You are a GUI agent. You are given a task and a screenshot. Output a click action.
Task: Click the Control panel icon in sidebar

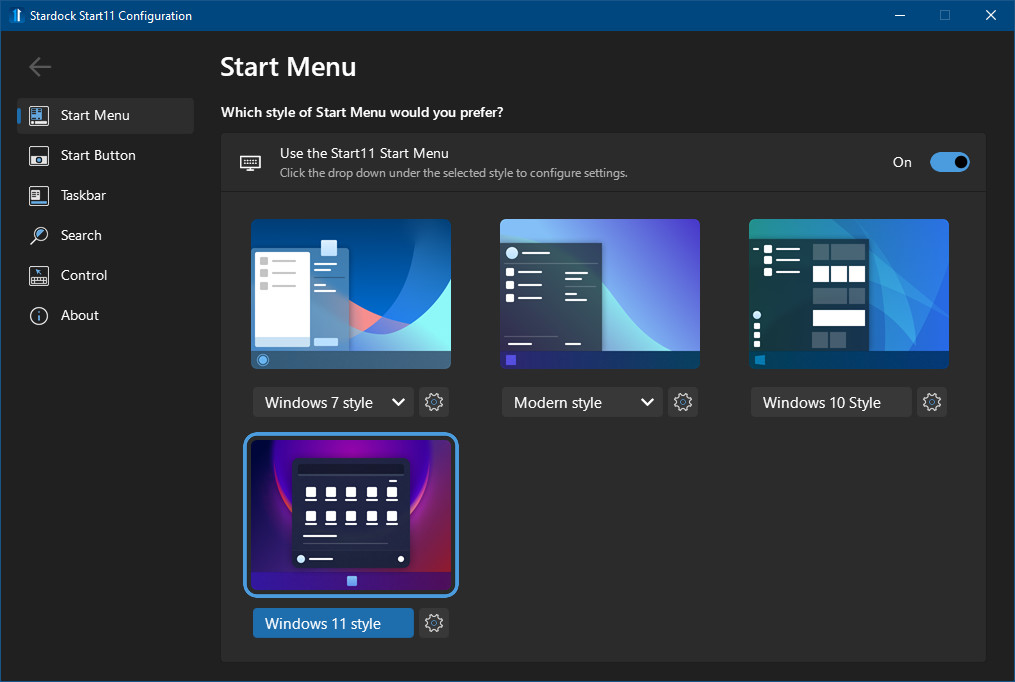[x=39, y=275]
